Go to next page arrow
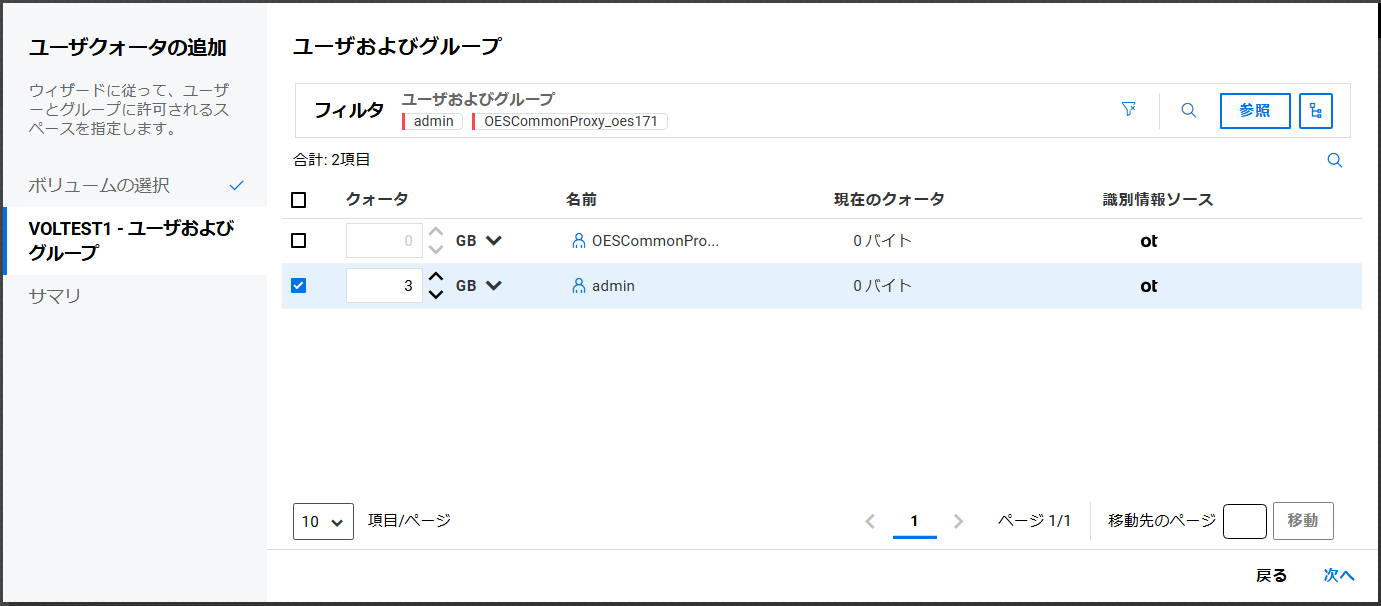Image resolution: width=1381 pixels, height=606 pixels. click(x=958, y=521)
